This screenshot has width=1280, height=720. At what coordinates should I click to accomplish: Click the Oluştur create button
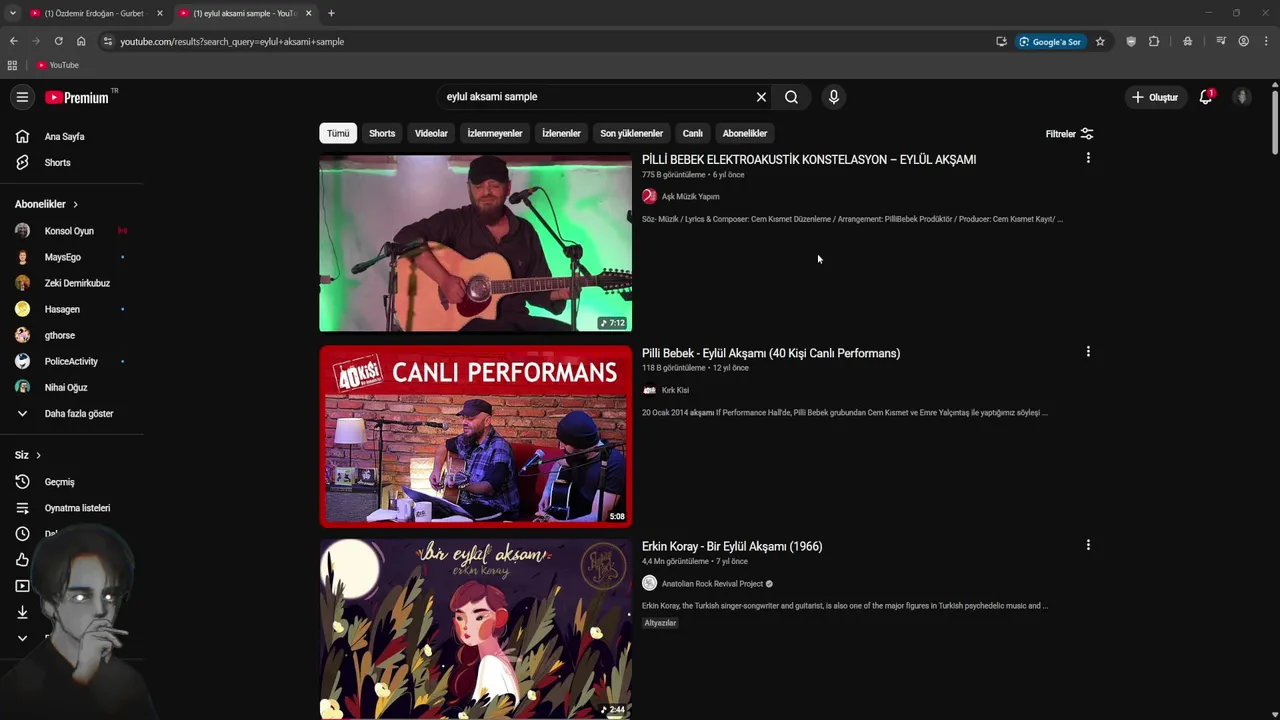pyautogui.click(x=1155, y=97)
